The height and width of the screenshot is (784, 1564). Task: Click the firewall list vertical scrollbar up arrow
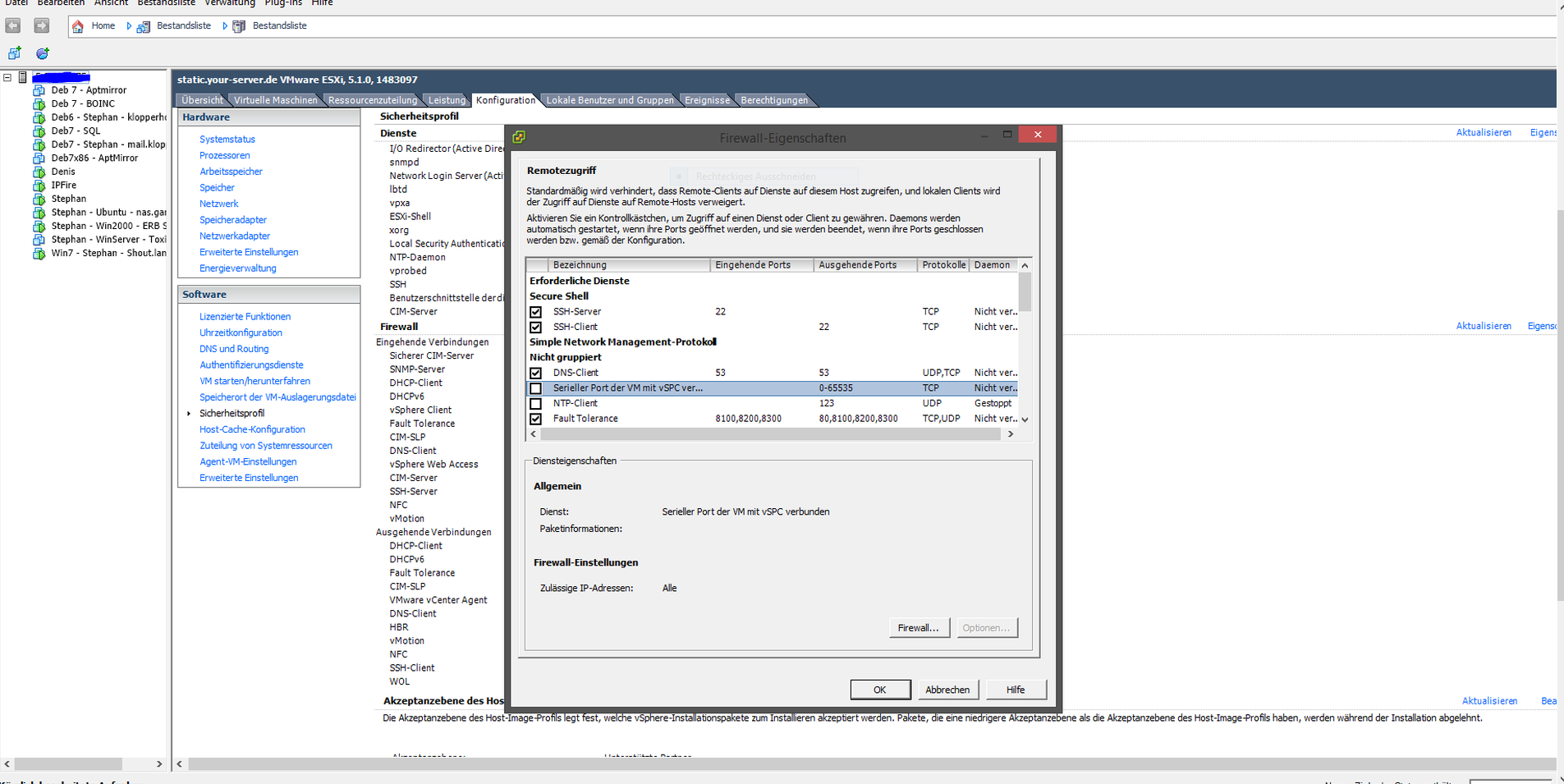(x=1025, y=265)
